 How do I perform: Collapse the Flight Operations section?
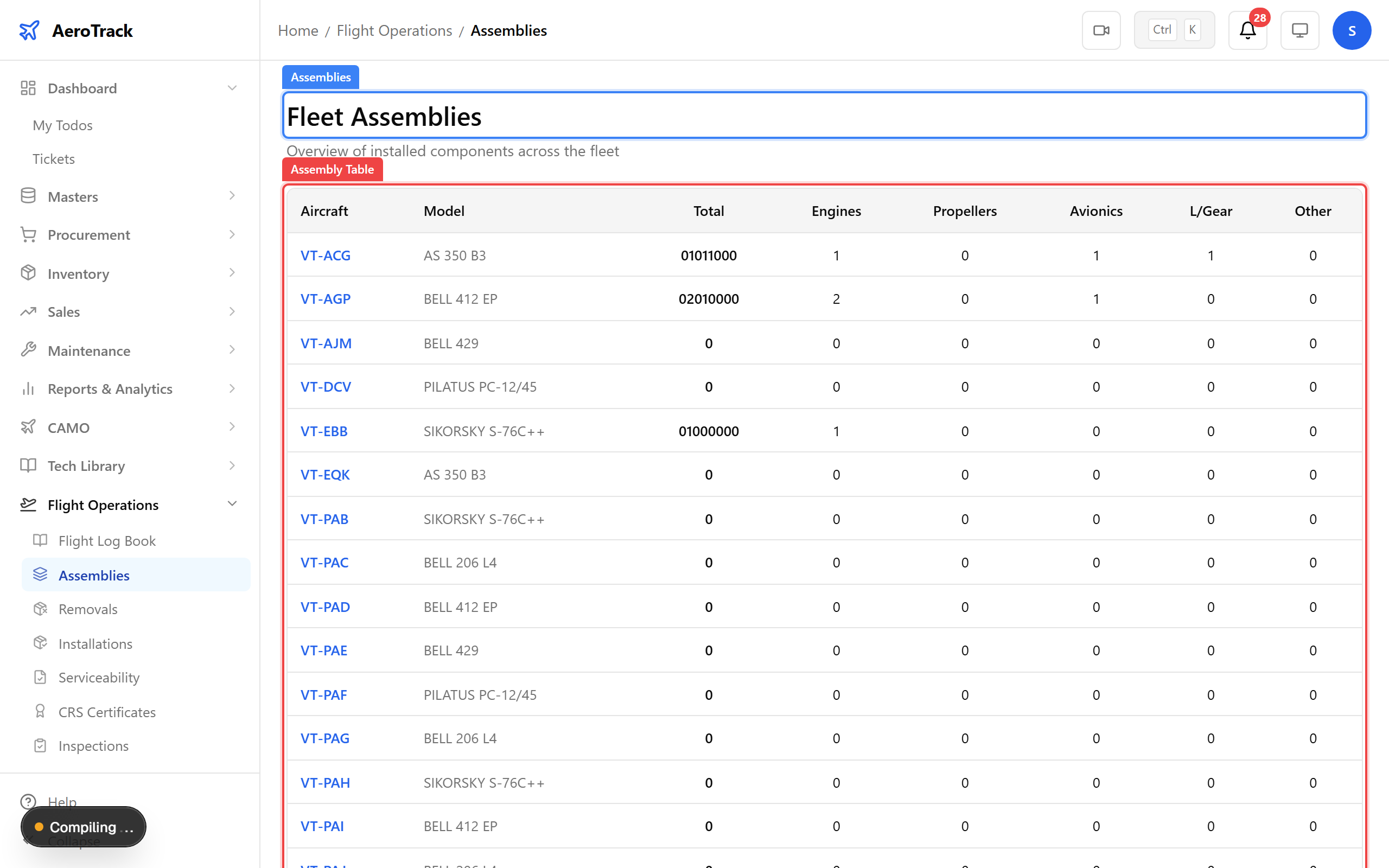point(232,503)
